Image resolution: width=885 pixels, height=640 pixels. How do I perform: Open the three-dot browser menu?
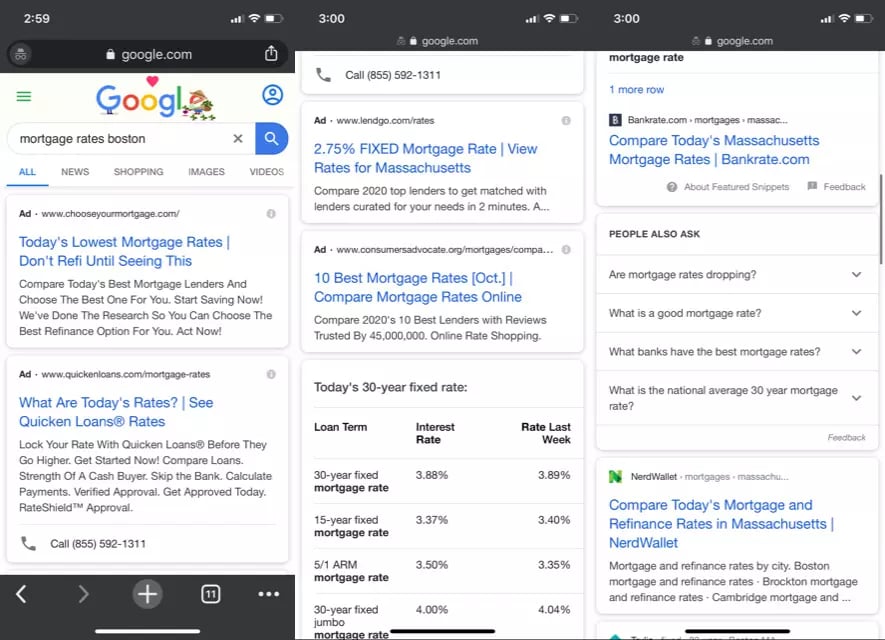pyautogui.click(x=269, y=594)
